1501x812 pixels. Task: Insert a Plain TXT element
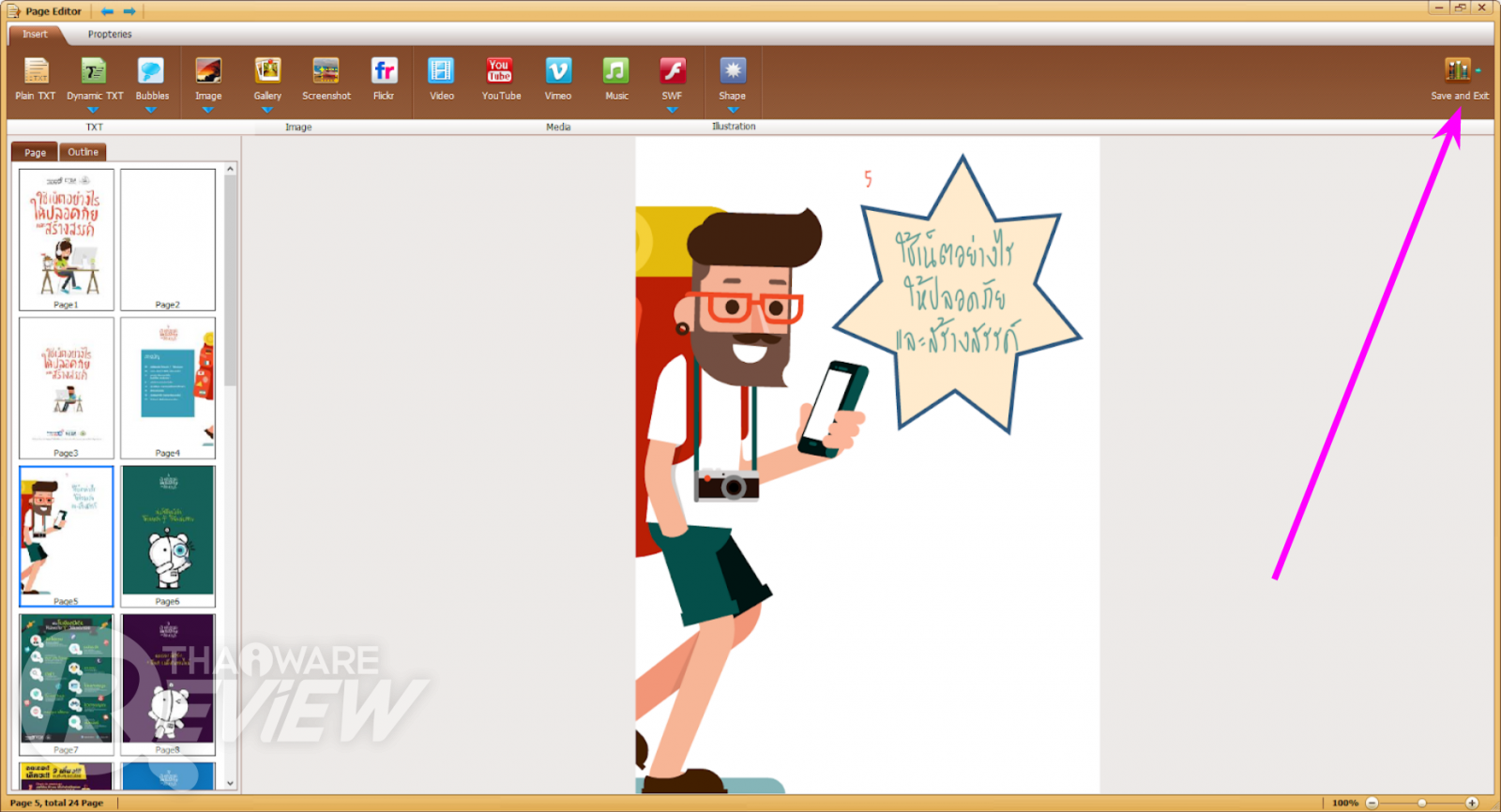tap(36, 79)
